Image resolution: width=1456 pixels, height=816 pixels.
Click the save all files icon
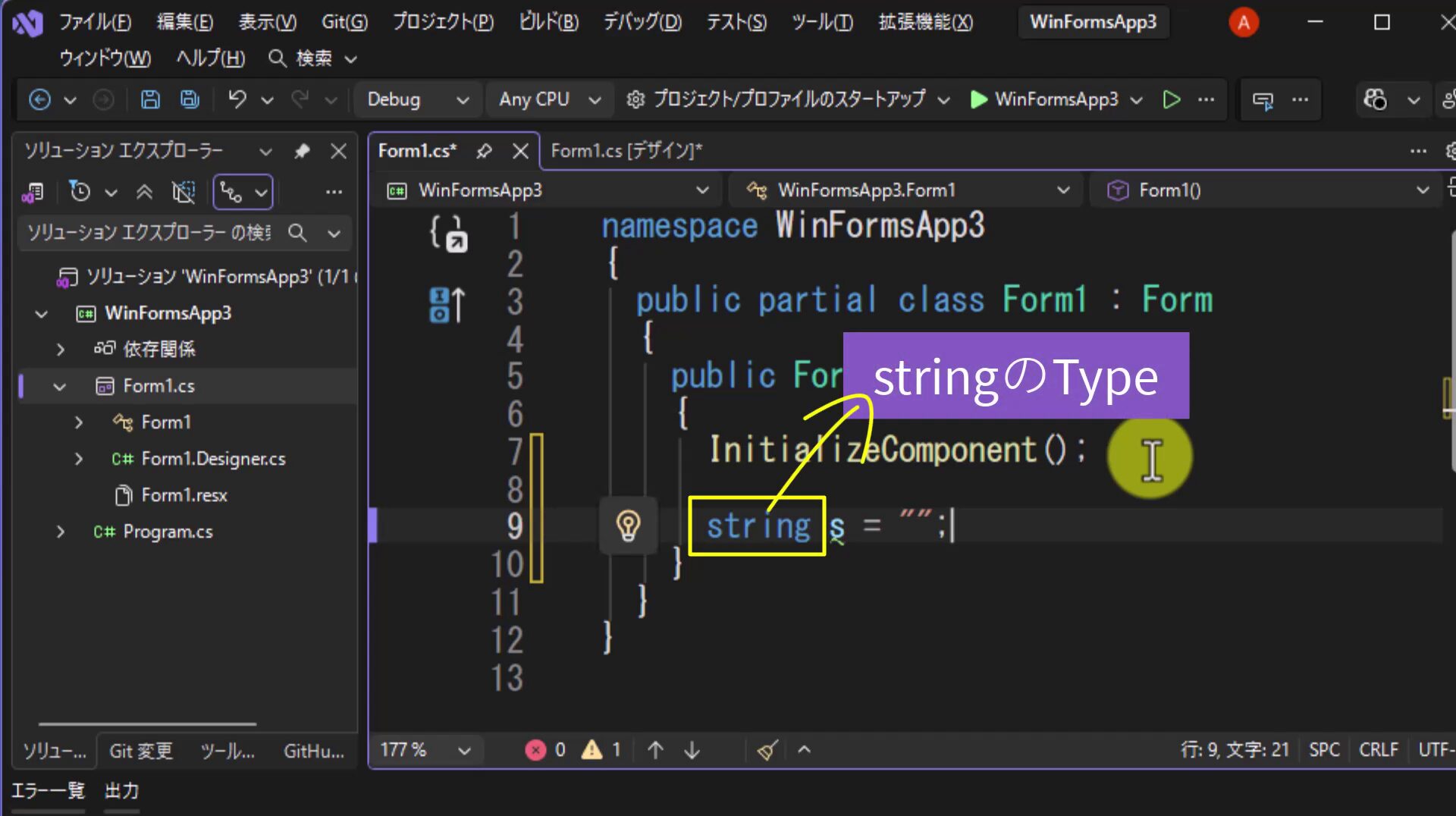click(x=190, y=99)
